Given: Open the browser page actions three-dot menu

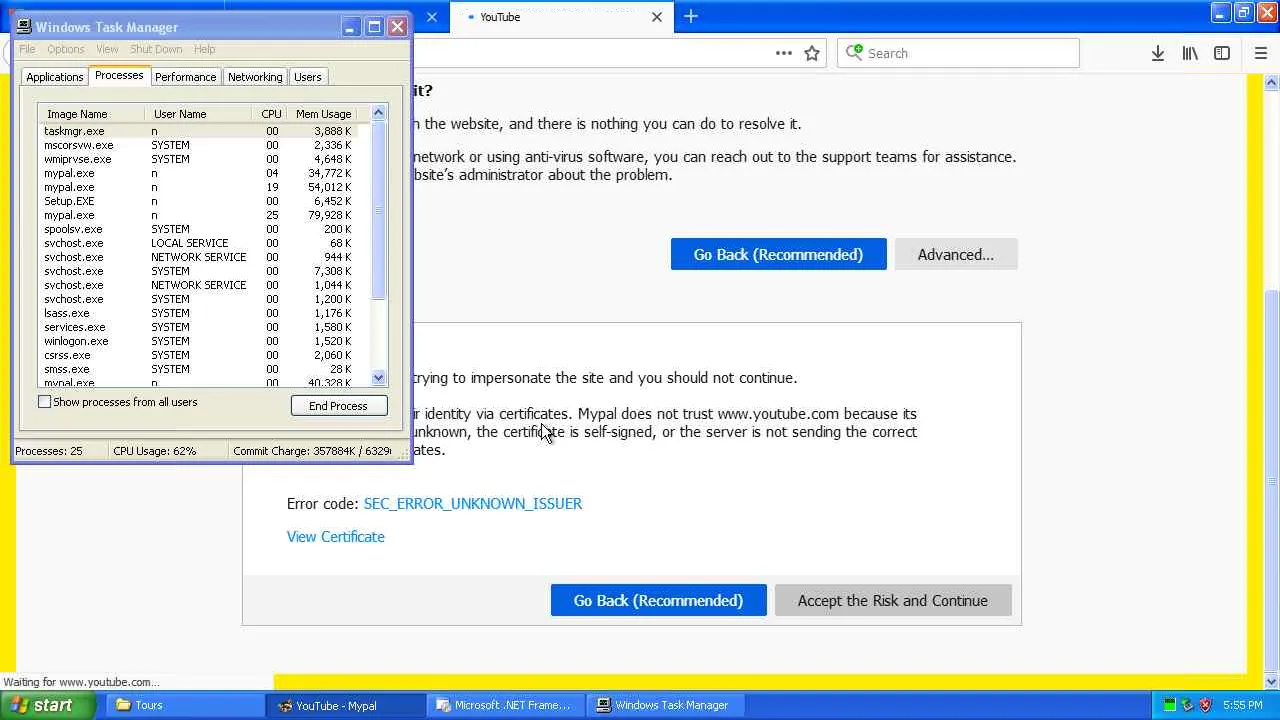Looking at the screenshot, I should pos(783,53).
